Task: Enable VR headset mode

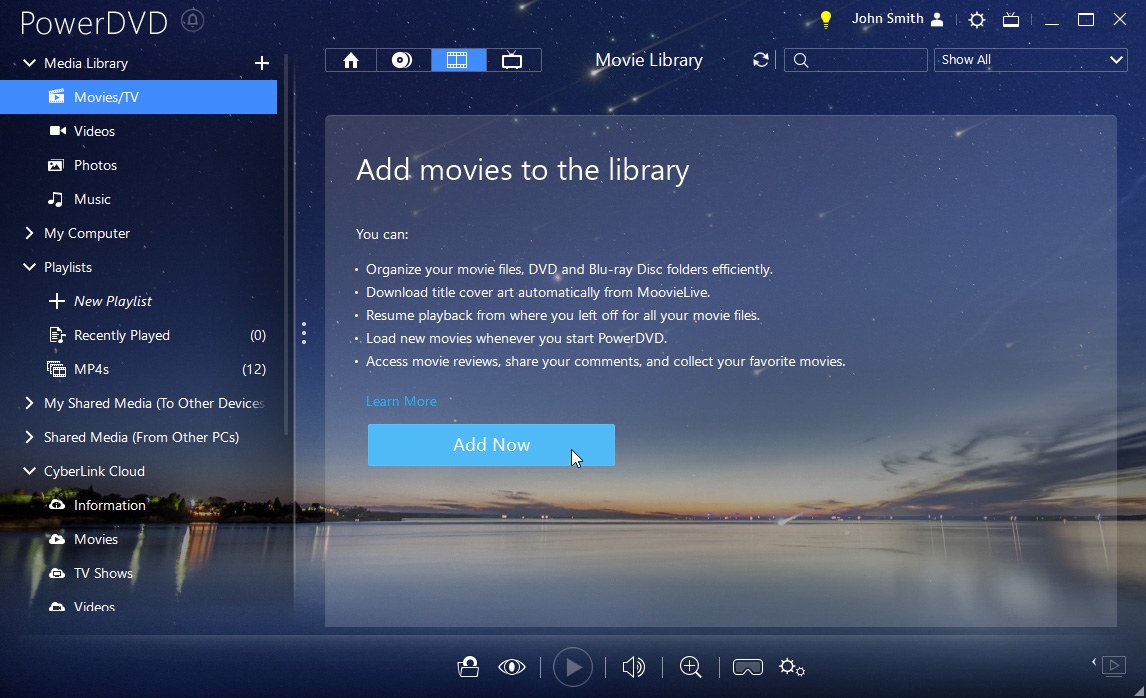Action: pyautogui.click(x=748, y=667)
